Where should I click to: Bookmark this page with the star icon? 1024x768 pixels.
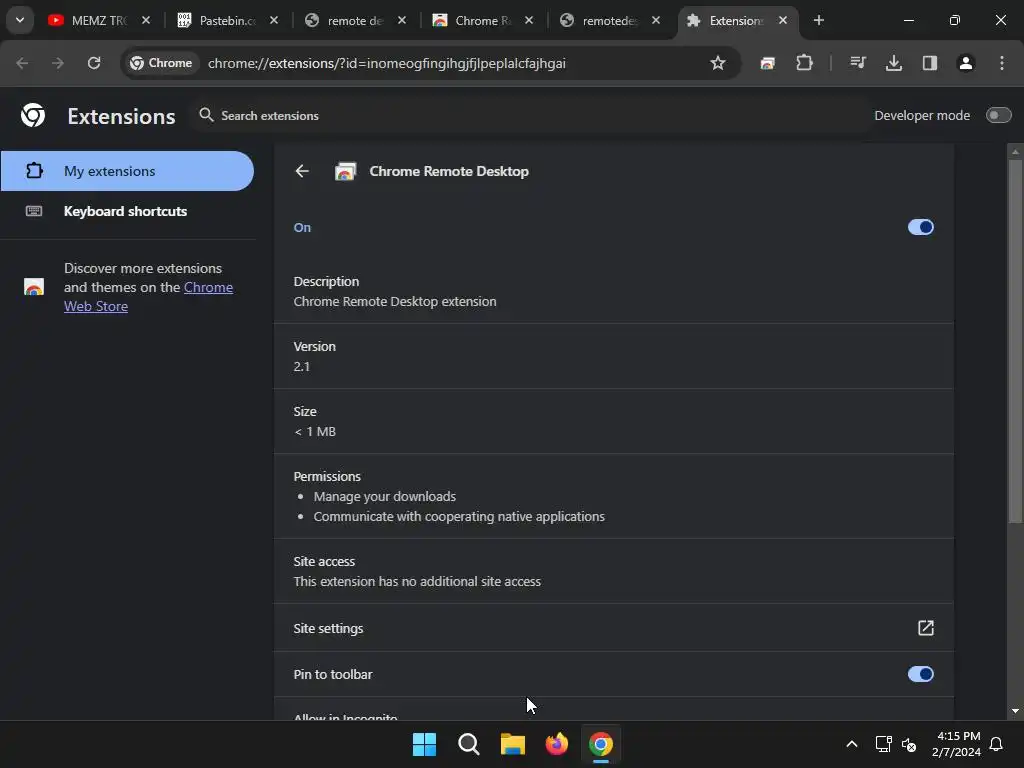[x=718, y=63]
